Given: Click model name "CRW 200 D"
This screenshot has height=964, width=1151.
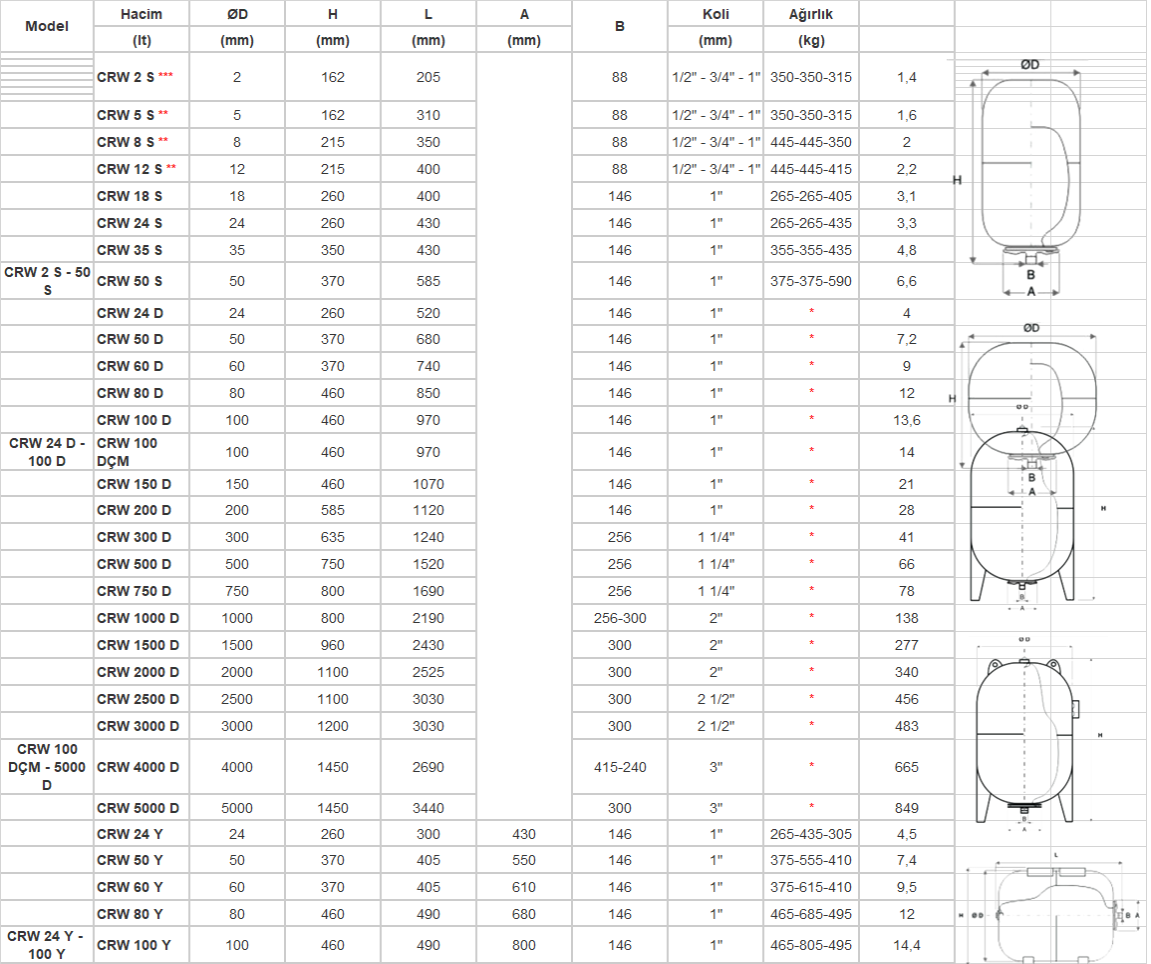Looking at the screenshot, I should click(134, 510).
